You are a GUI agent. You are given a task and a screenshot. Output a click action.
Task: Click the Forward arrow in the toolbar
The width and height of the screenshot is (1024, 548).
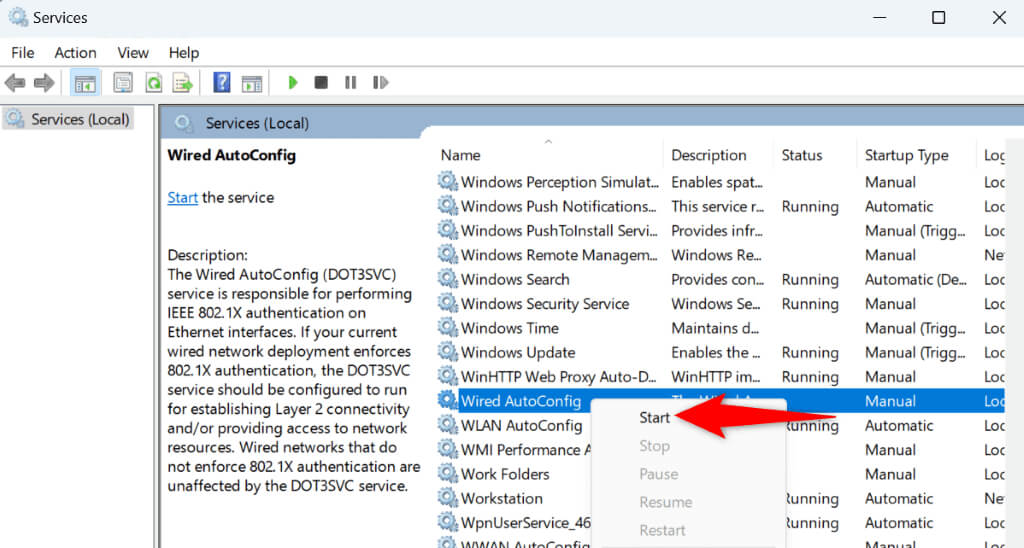44,83
